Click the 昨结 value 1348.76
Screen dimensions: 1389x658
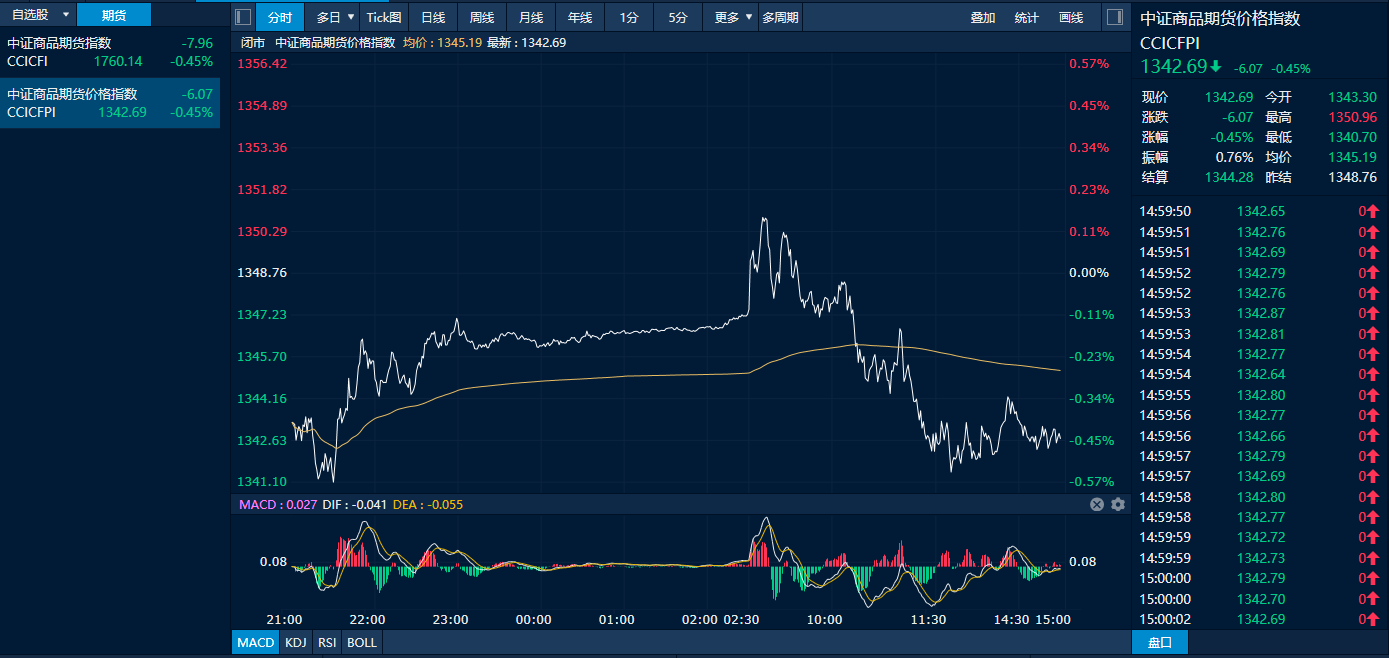1352,177
